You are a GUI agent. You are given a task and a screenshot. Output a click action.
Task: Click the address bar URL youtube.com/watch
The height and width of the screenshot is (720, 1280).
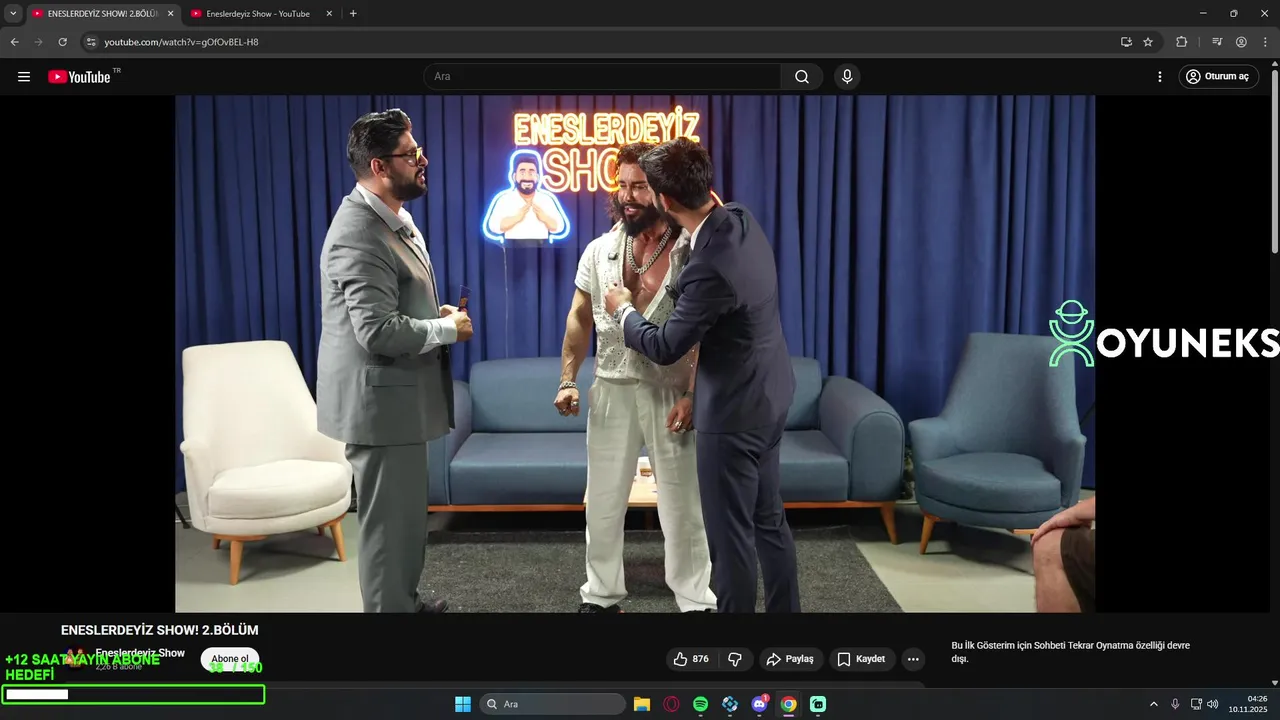(181, 42)
